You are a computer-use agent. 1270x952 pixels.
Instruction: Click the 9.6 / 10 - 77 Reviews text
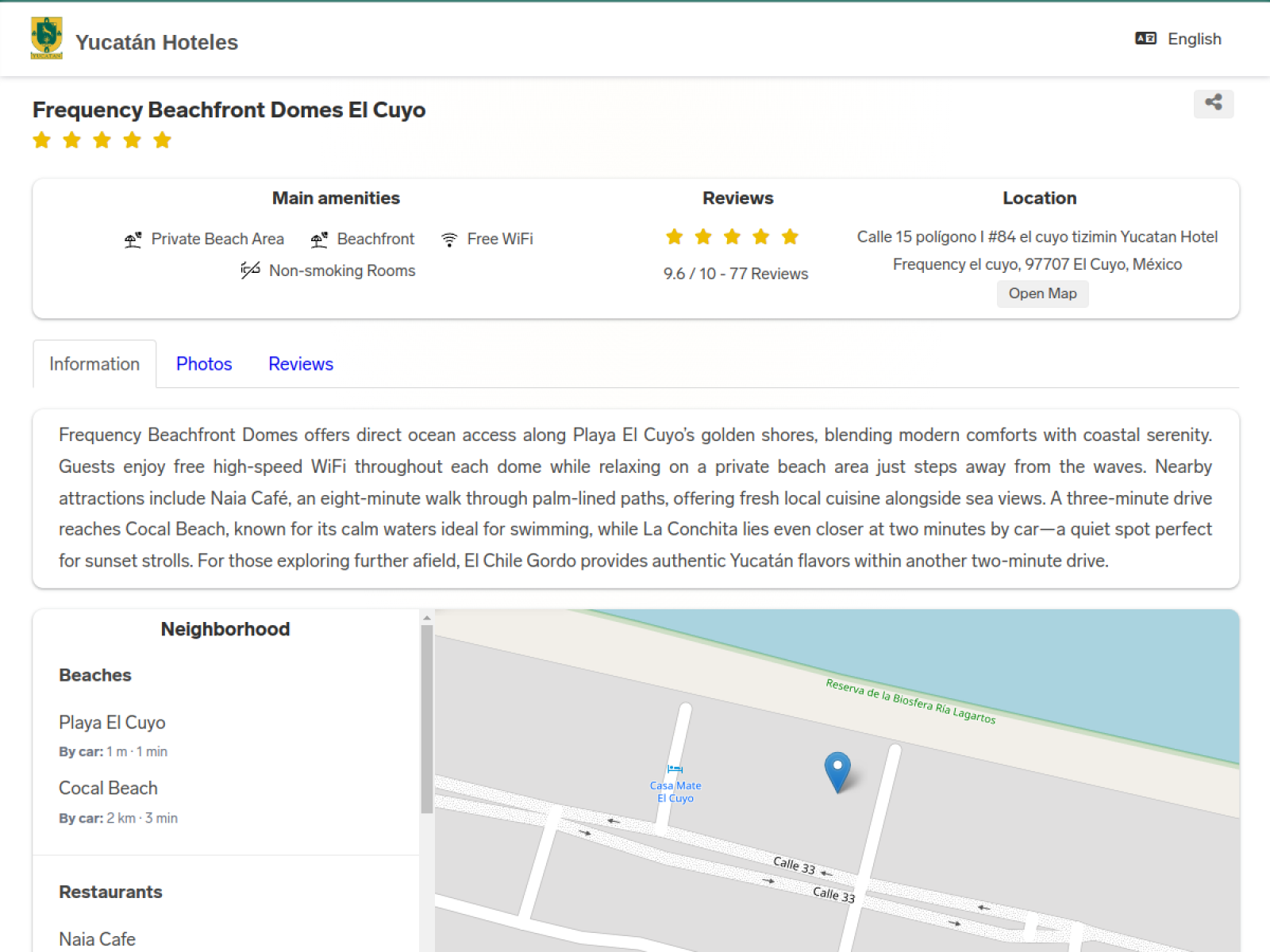tap(736, 274)
